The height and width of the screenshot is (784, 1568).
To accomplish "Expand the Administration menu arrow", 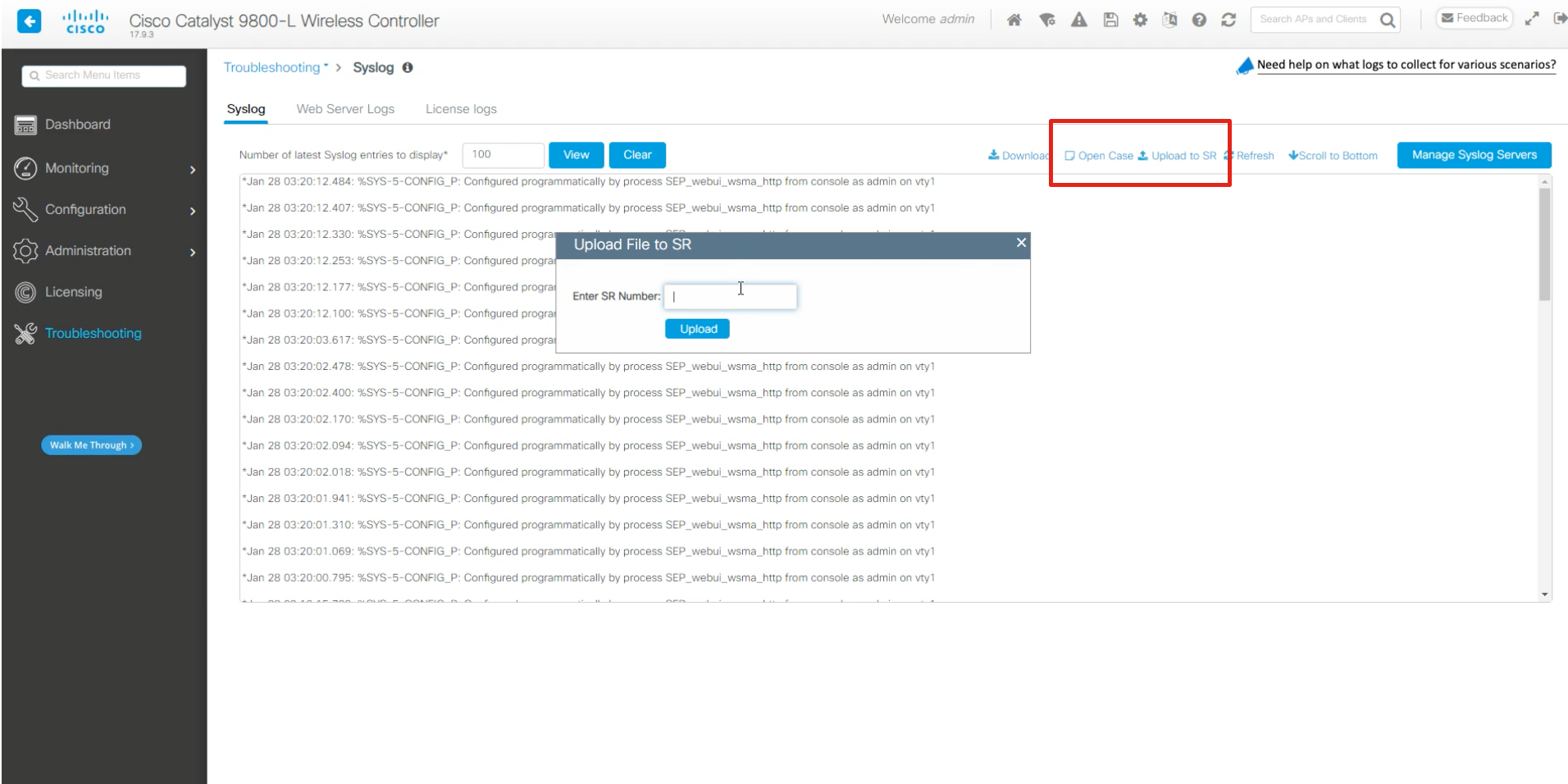I will (x=193, y=253).
